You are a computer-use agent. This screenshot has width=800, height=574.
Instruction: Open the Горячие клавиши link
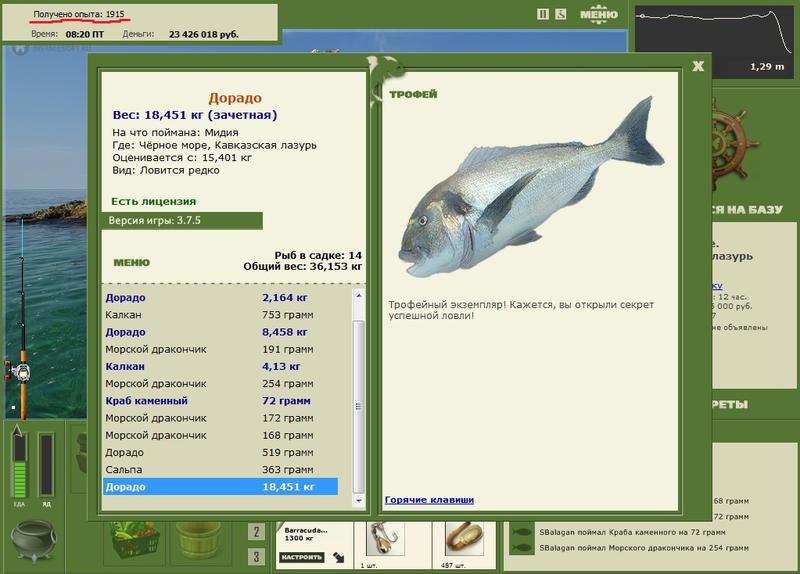(x=429, y=500)
